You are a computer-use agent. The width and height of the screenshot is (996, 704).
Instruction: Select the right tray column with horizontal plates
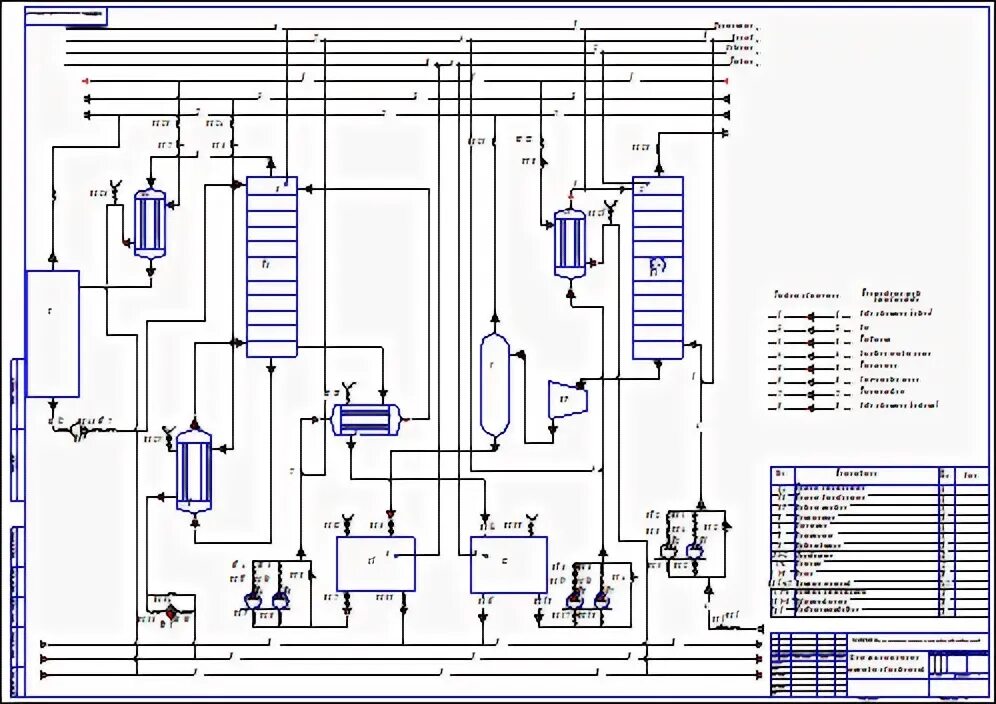[x=657, y=267]
